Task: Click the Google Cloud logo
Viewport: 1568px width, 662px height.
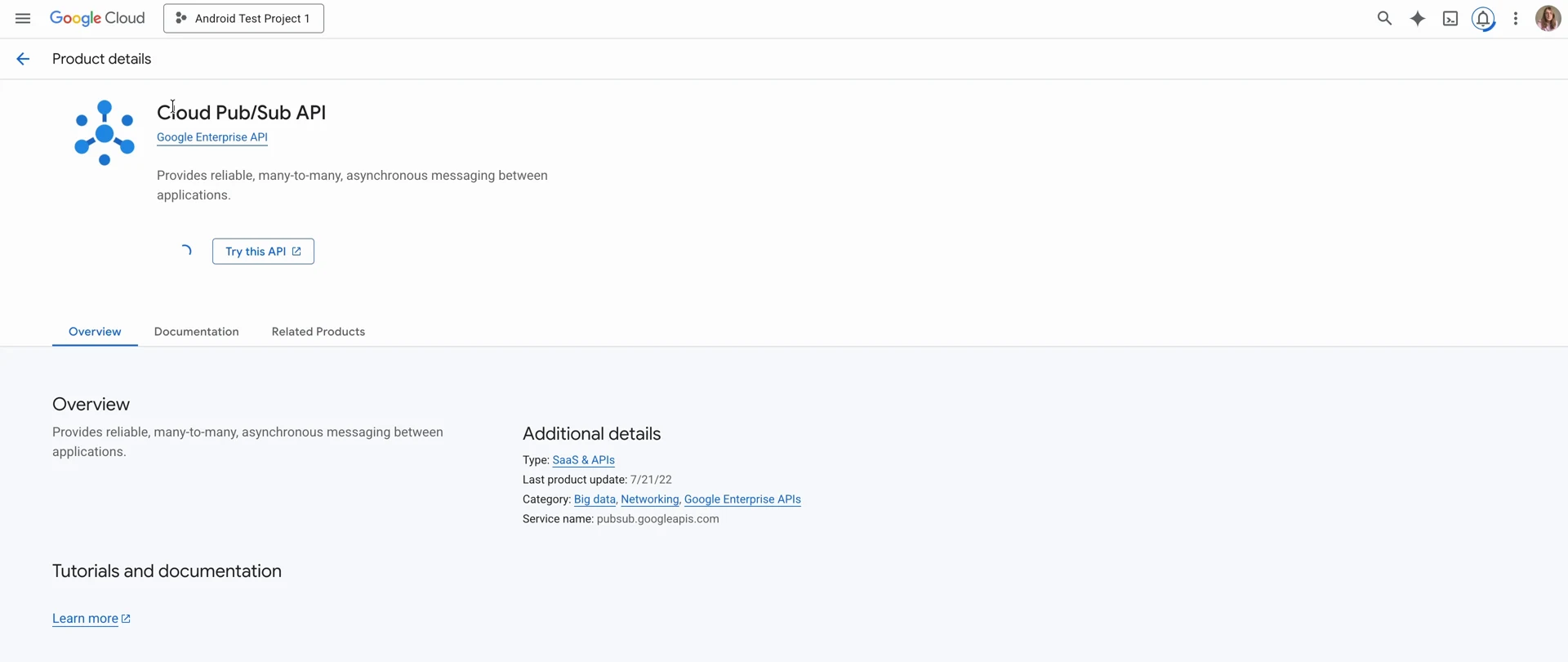Action: tap(97, 18)
